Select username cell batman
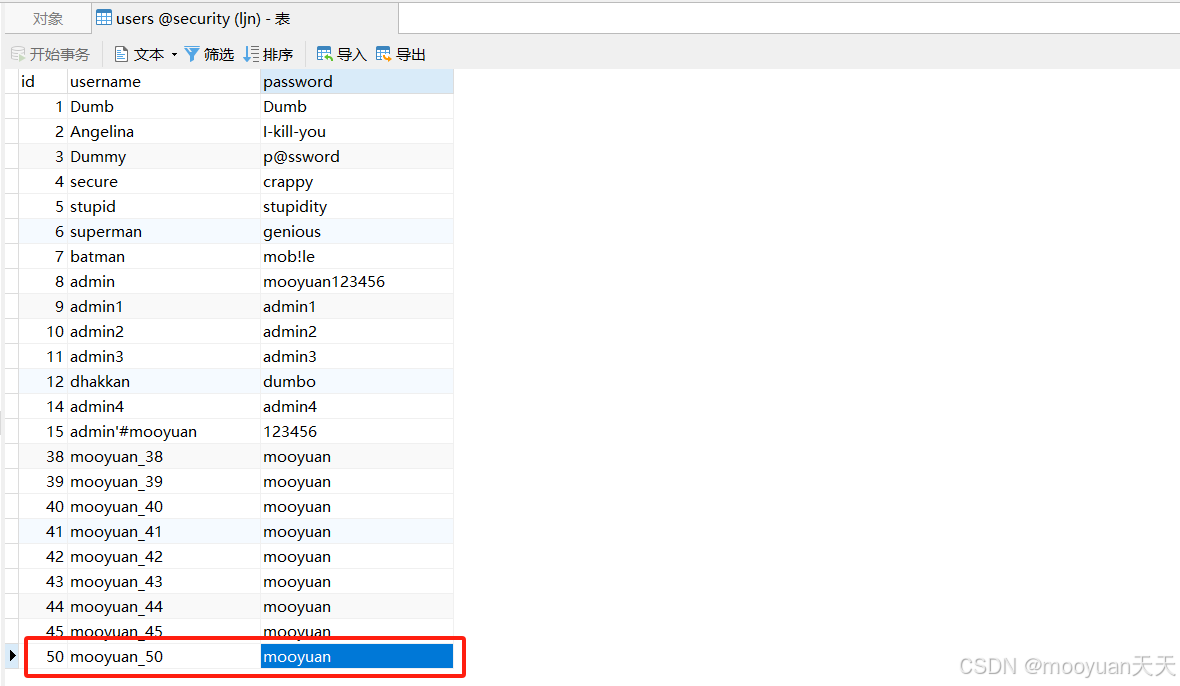This screenshot has width=1180, height=686. pyautogui.click(x=163, y=256)
